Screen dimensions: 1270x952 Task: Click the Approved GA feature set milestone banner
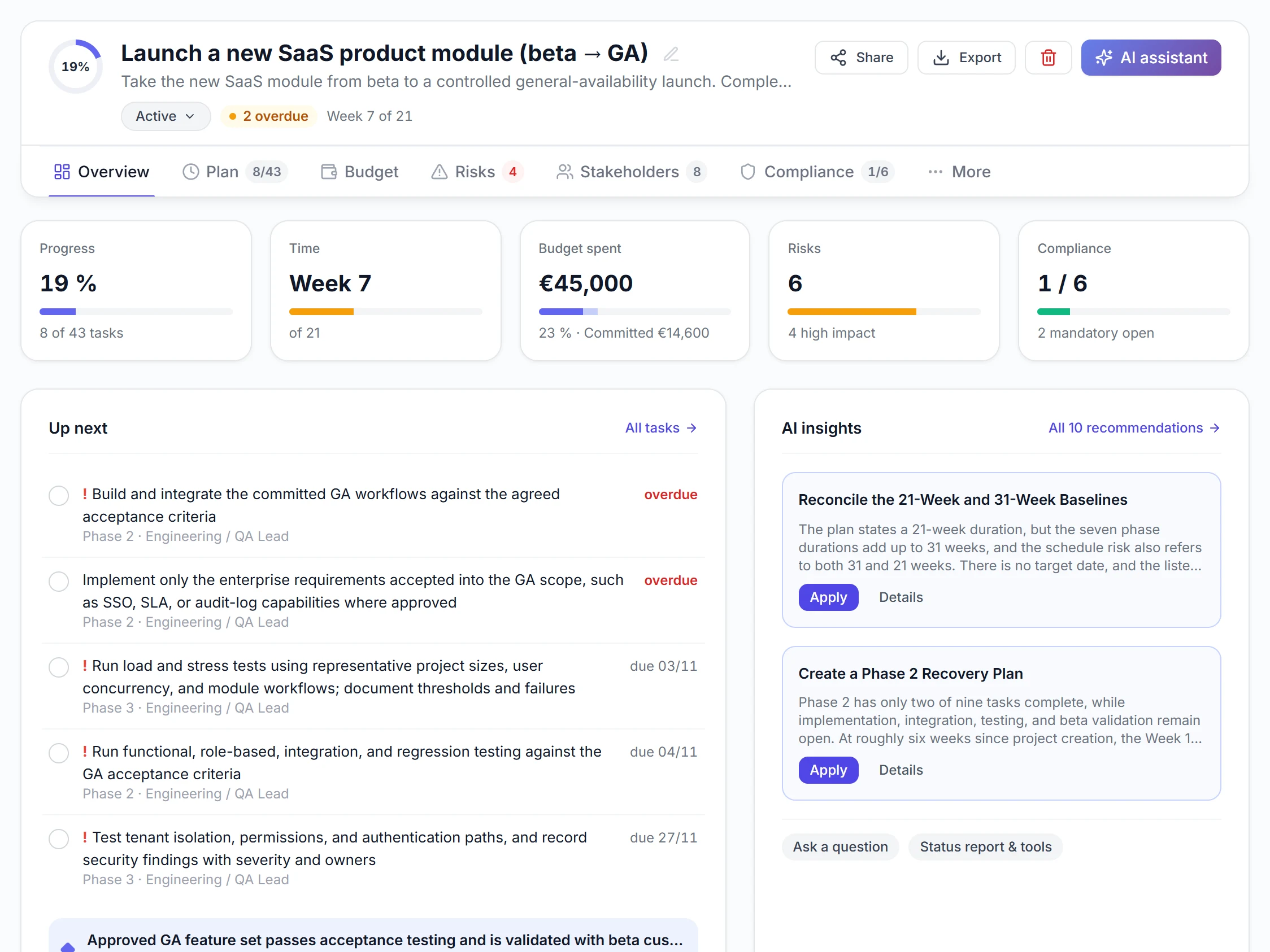373,936
